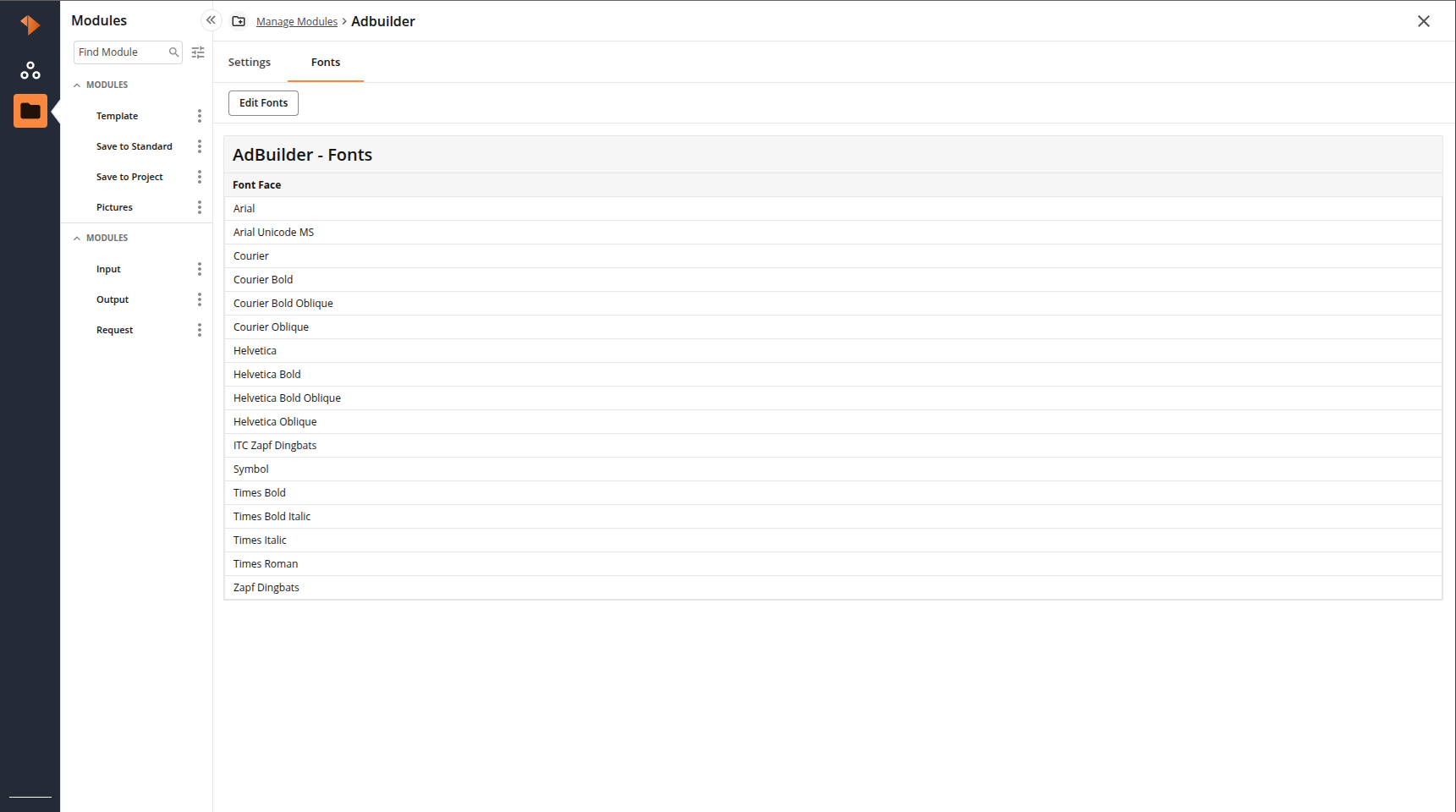This screenshot has height=812, width=1456.
Task: Open kebab menu for Save to Standard
Action: point(200,146)
